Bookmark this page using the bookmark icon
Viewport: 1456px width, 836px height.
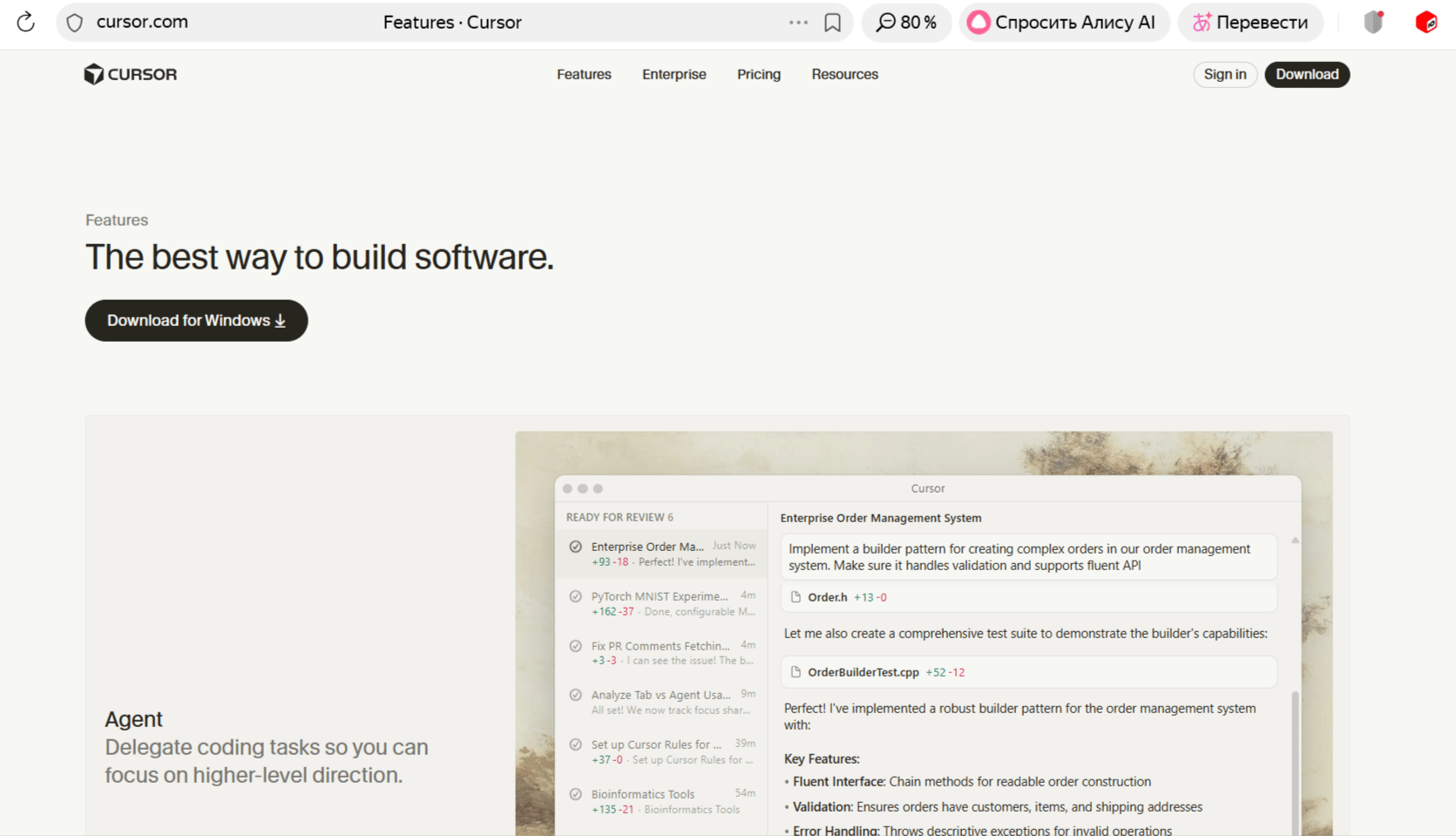point(832,23)
